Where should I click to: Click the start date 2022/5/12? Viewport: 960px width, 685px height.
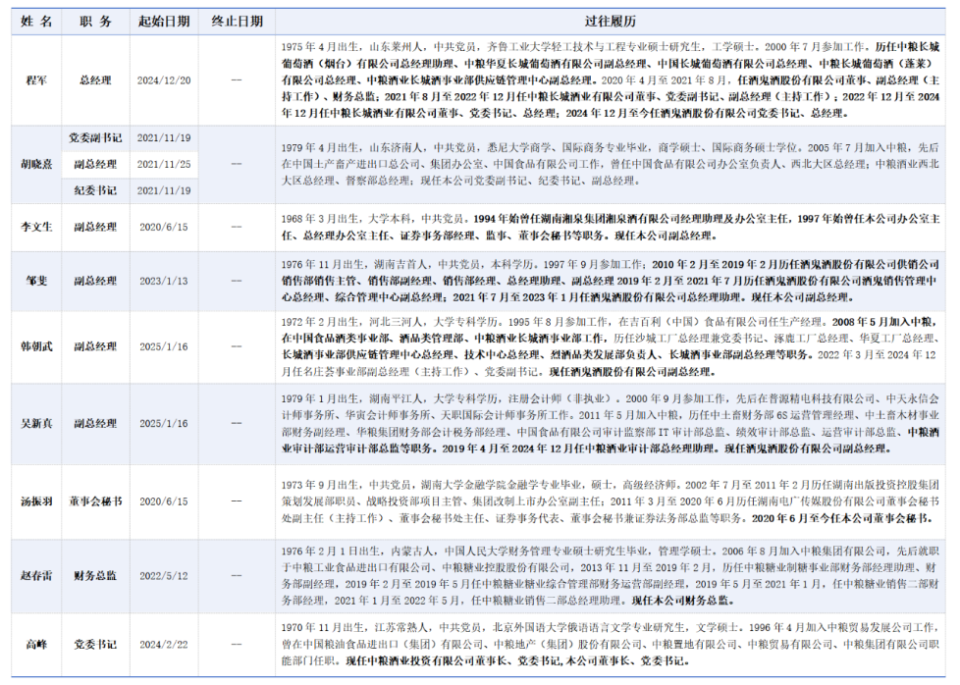163,576
